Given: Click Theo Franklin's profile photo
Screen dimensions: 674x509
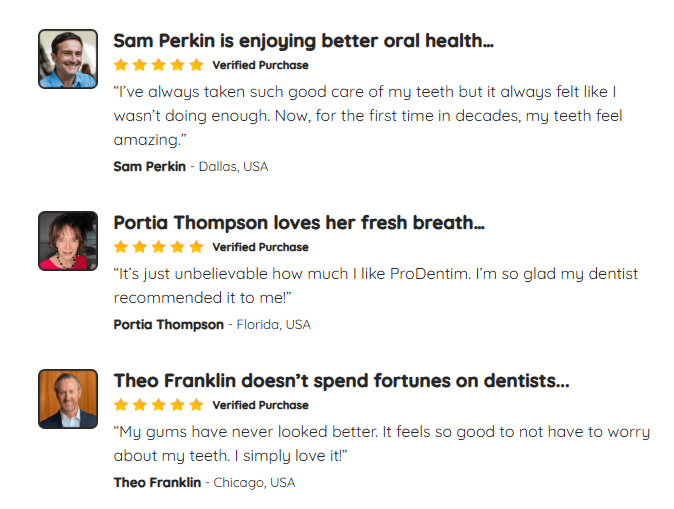Looking at the screenshot, I should [x=68, y=399].
